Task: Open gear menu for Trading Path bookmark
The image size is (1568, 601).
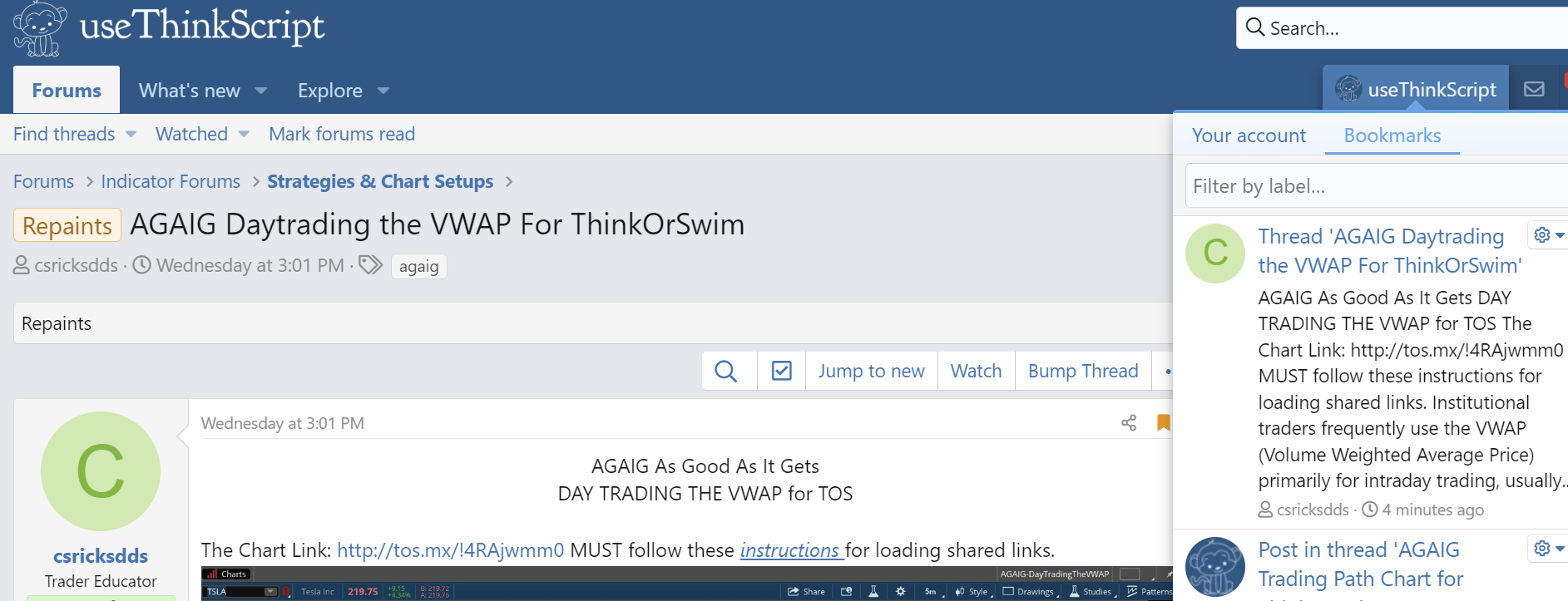Action: (x=1548, y=549)
